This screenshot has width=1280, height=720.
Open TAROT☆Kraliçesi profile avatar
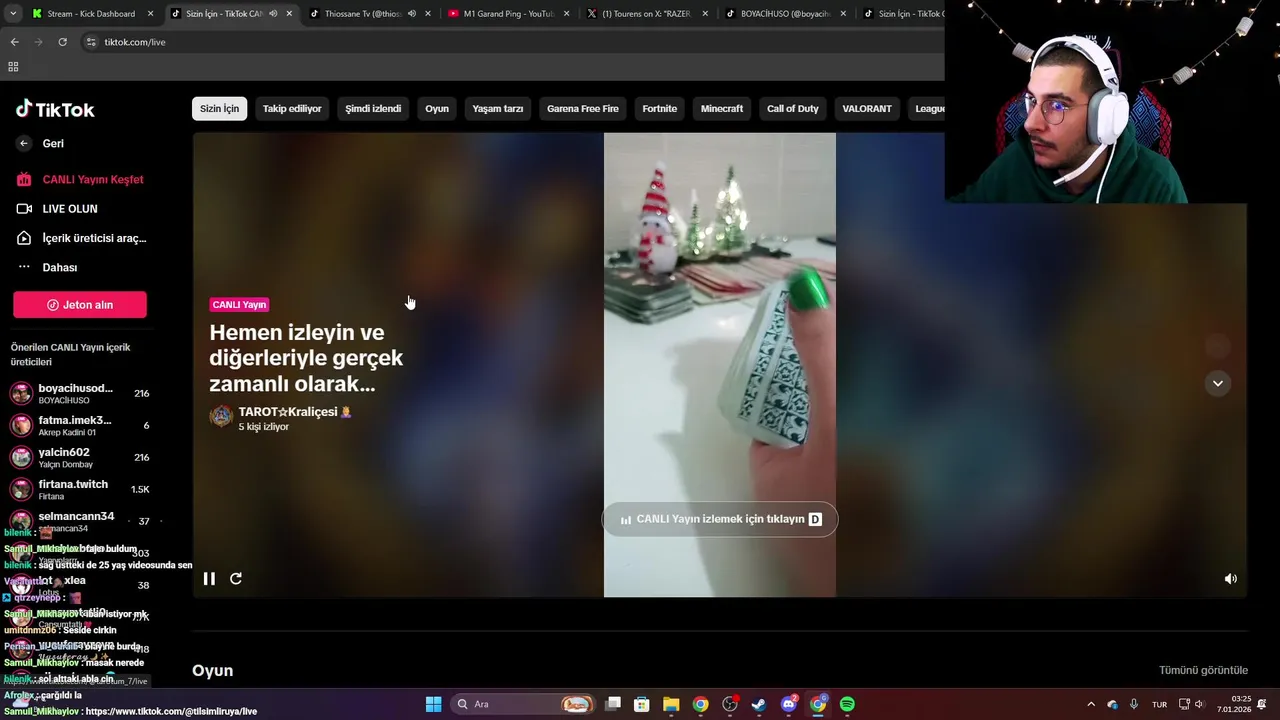click(221, 416)
